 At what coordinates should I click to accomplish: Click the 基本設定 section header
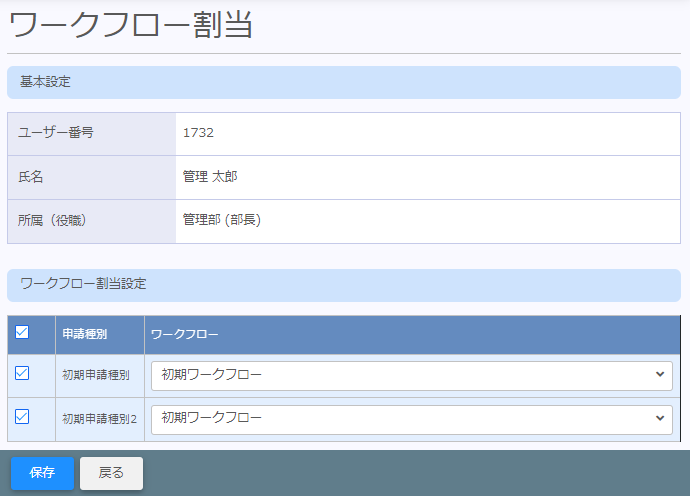tap(45, 82)
